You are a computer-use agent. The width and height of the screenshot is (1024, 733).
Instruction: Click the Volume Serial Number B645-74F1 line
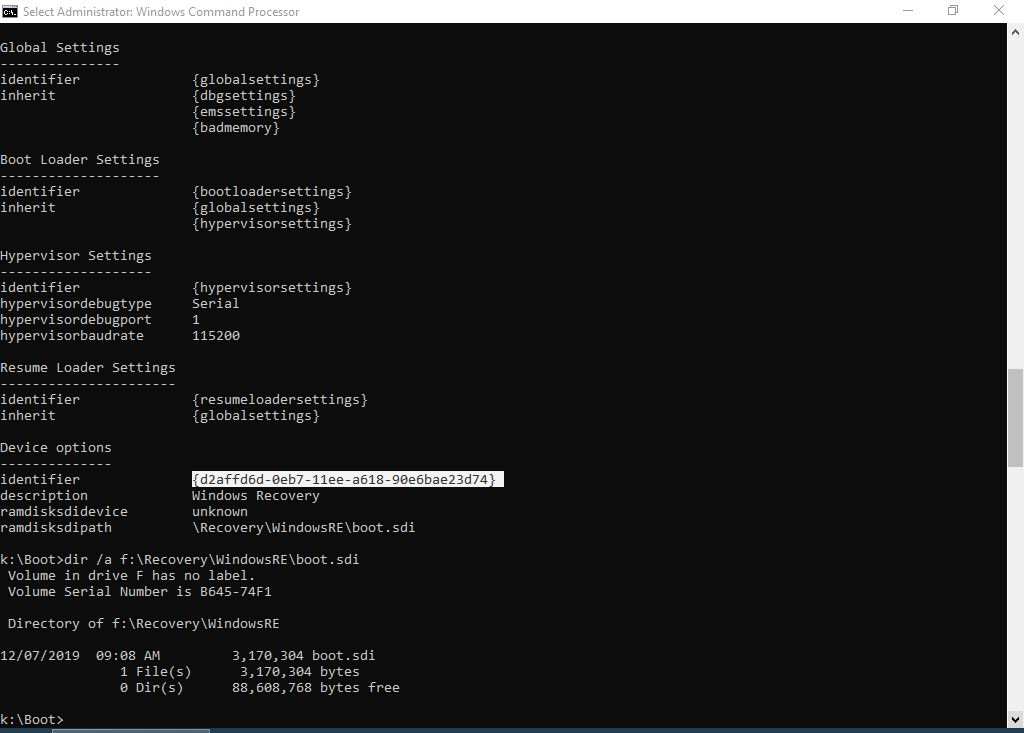point(140,592)
